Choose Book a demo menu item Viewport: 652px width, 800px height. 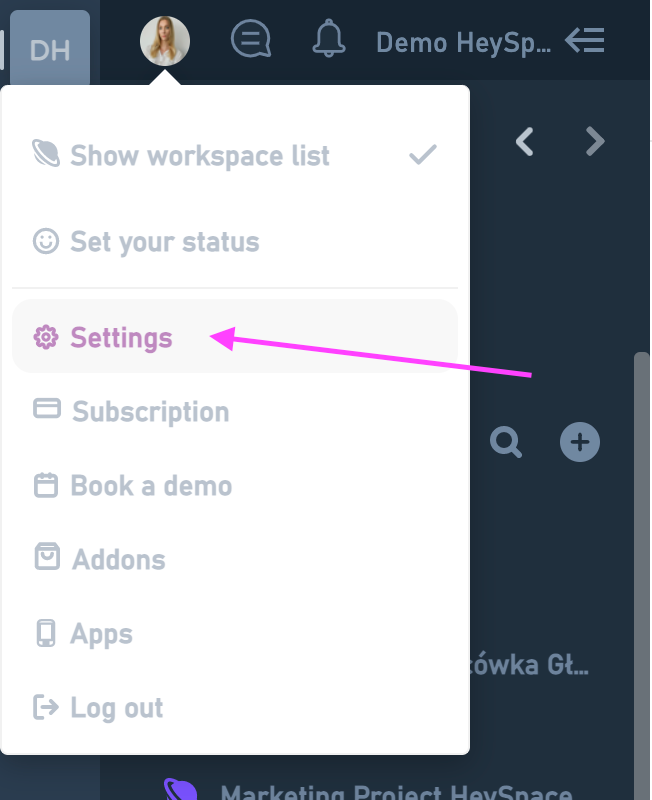(x=150, y=486)
